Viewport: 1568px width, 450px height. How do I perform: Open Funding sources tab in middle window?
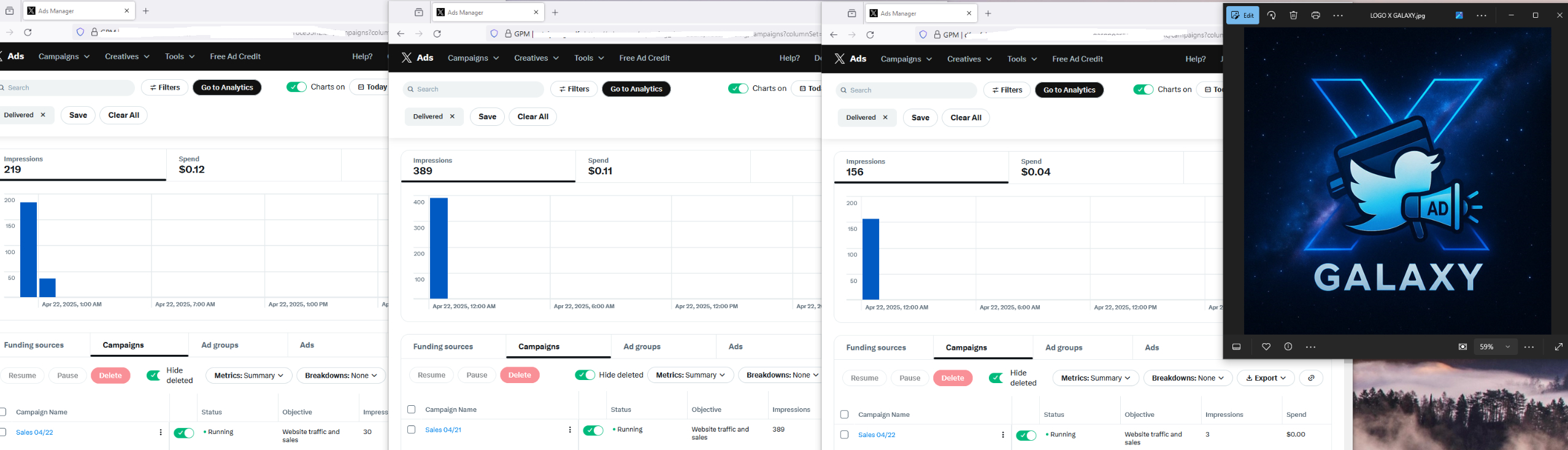coord(443,347)
